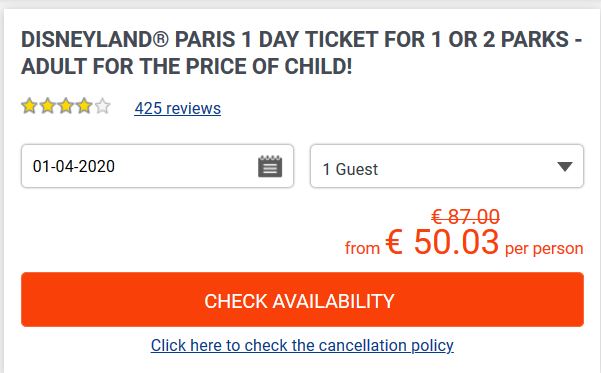Viewport: 601px width, 373px height.
Task: Expand the guest dropdown arrow
Action: coord(565,166)
